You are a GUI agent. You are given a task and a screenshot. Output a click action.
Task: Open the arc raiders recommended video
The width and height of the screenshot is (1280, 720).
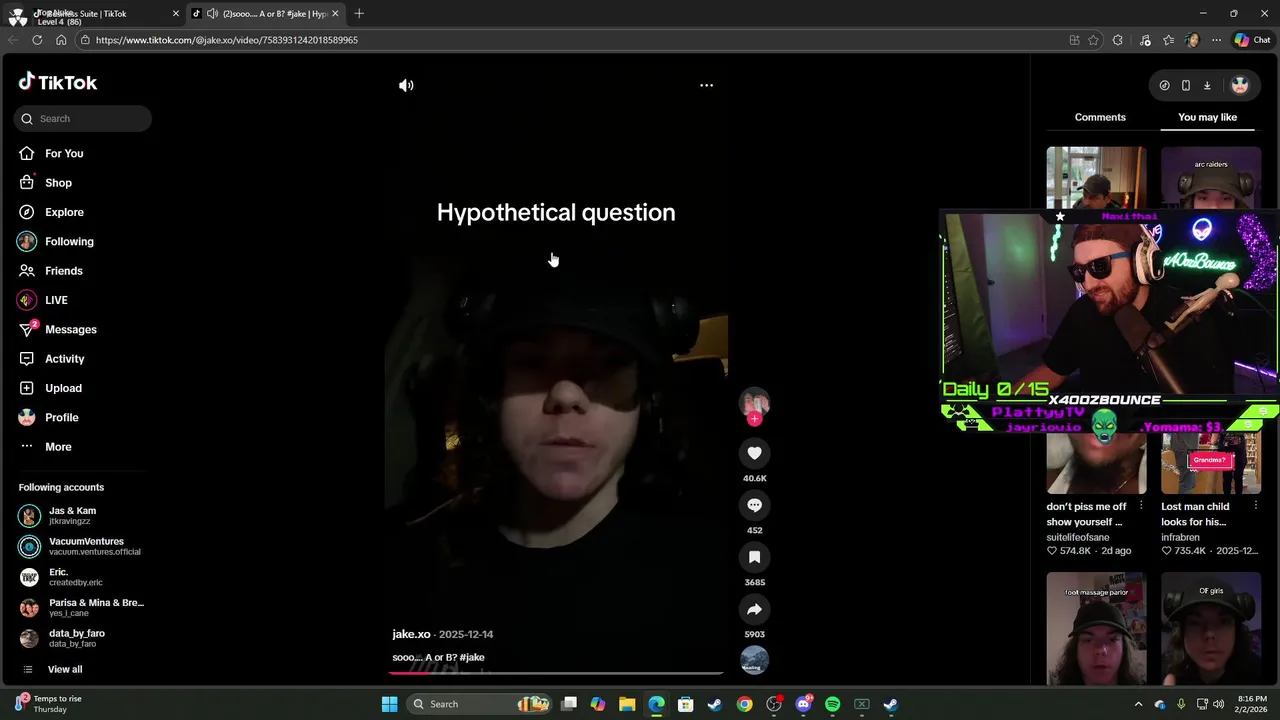(1211, 180)
